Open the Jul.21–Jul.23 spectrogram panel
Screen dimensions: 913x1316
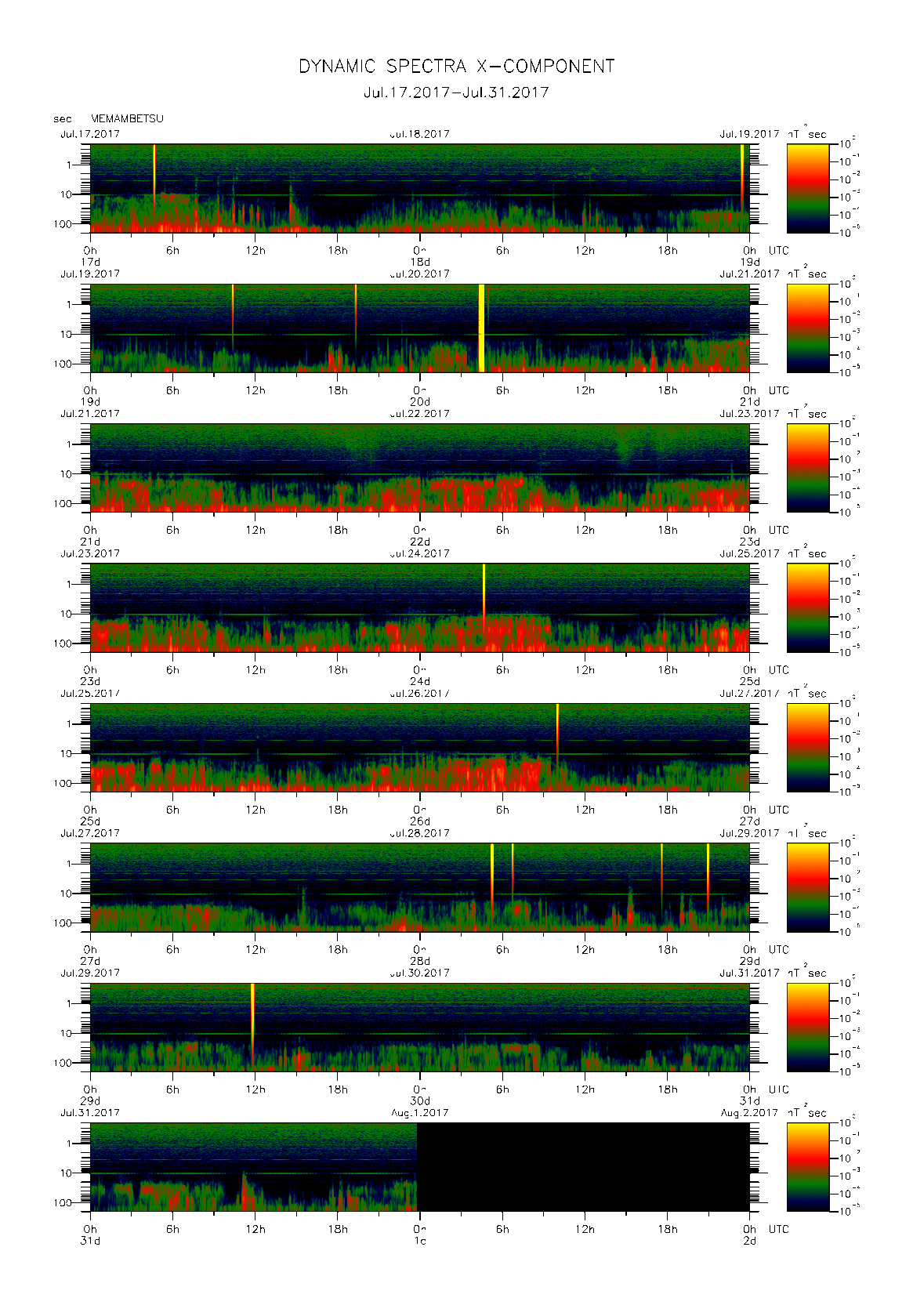coord(420,468)
